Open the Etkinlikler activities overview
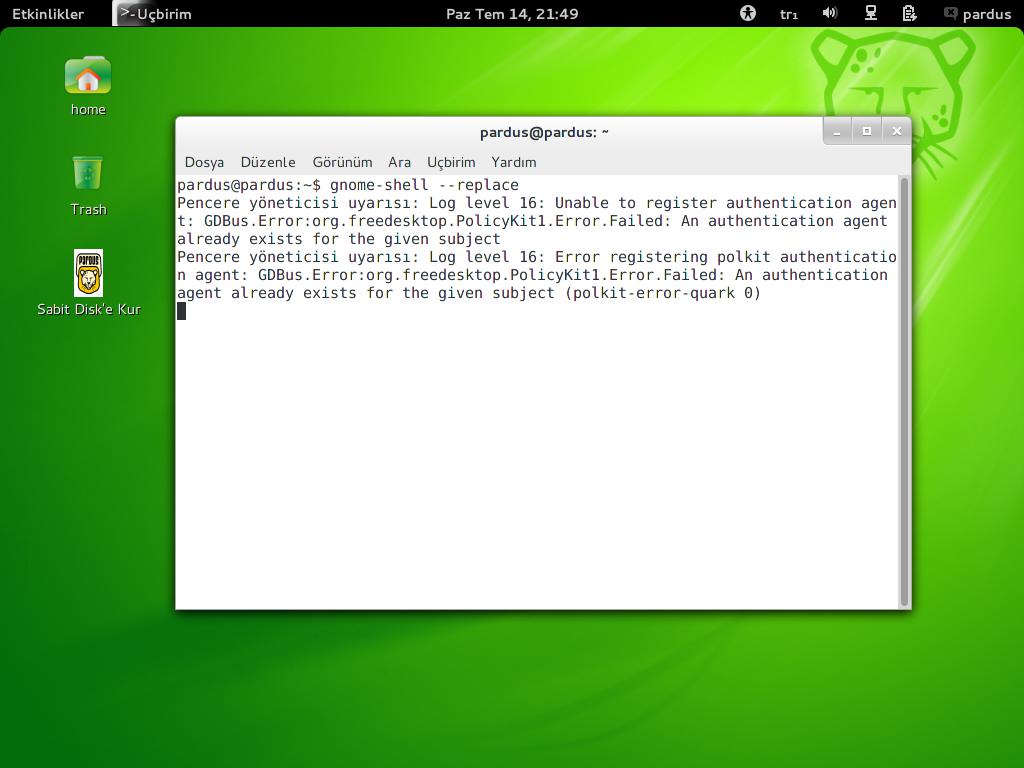1024x768 pixels. tap(48, 14)
